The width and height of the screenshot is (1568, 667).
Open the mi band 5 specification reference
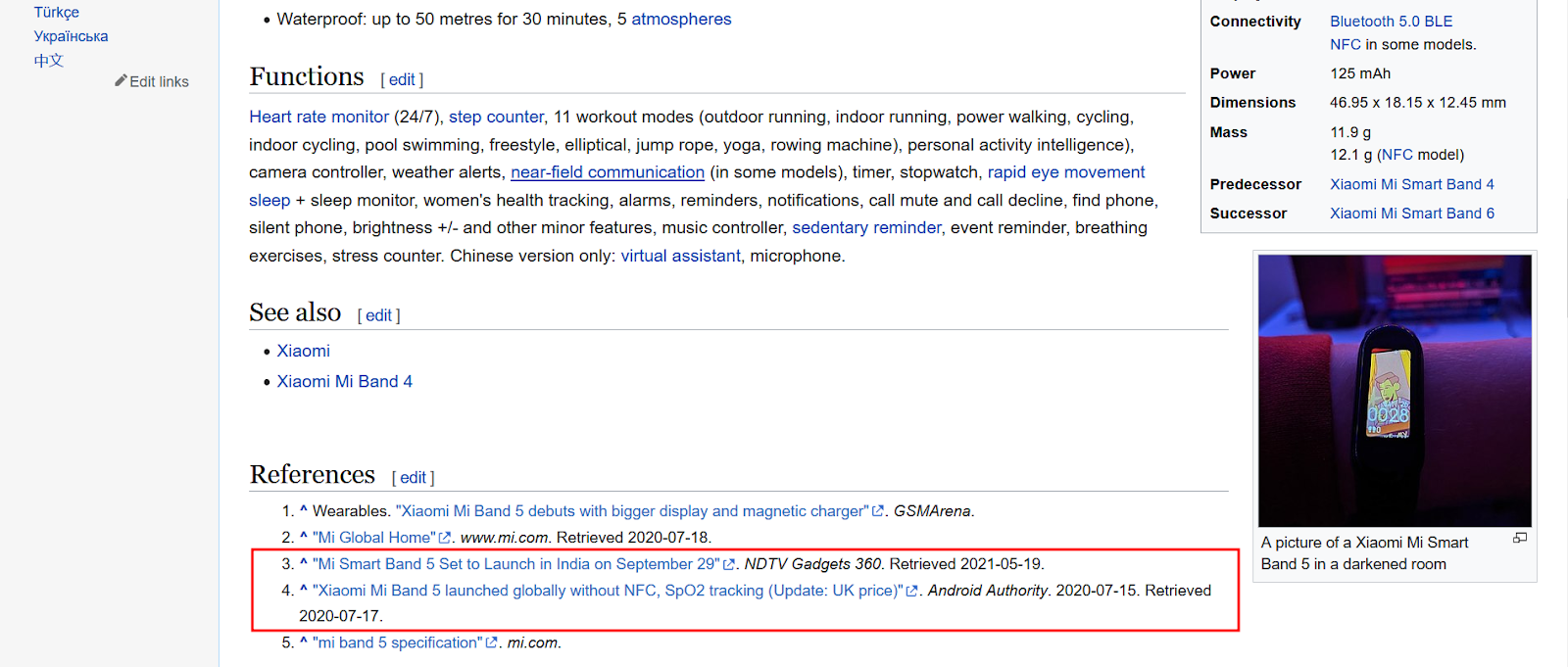pos(398,643)
